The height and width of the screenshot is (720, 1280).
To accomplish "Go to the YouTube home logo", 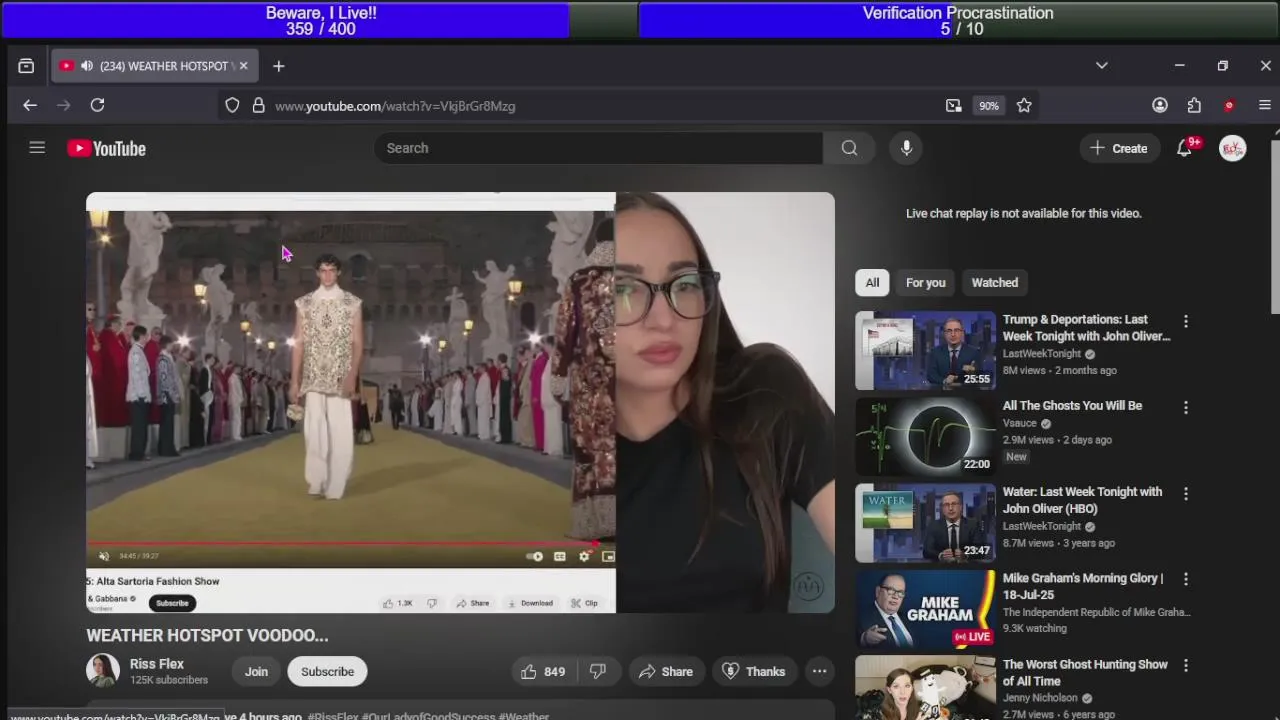I will [x=107, y=148].
